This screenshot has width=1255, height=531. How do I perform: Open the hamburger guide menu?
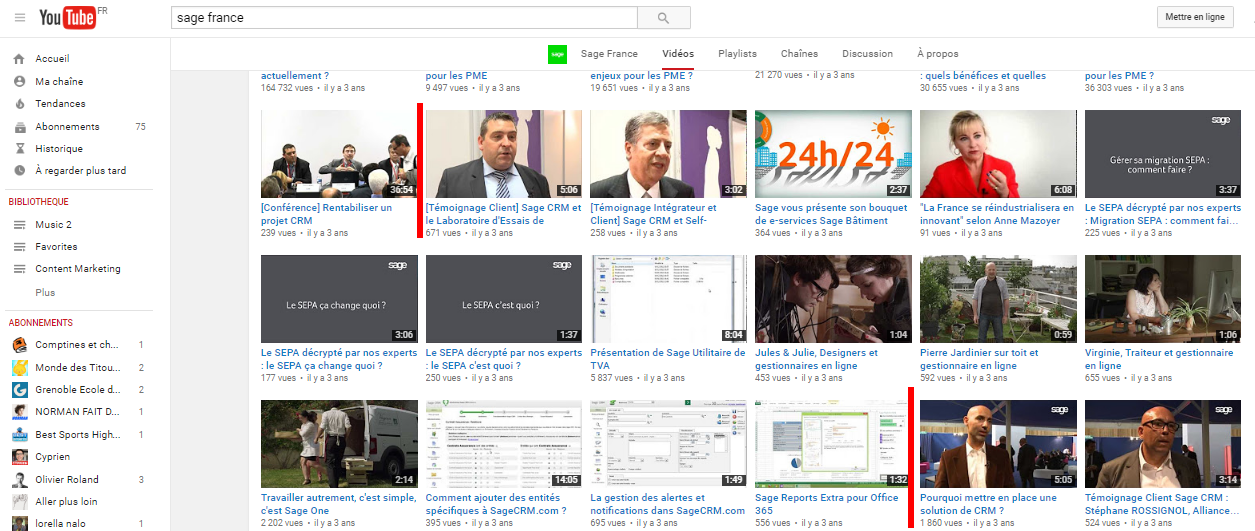(20, 18)
